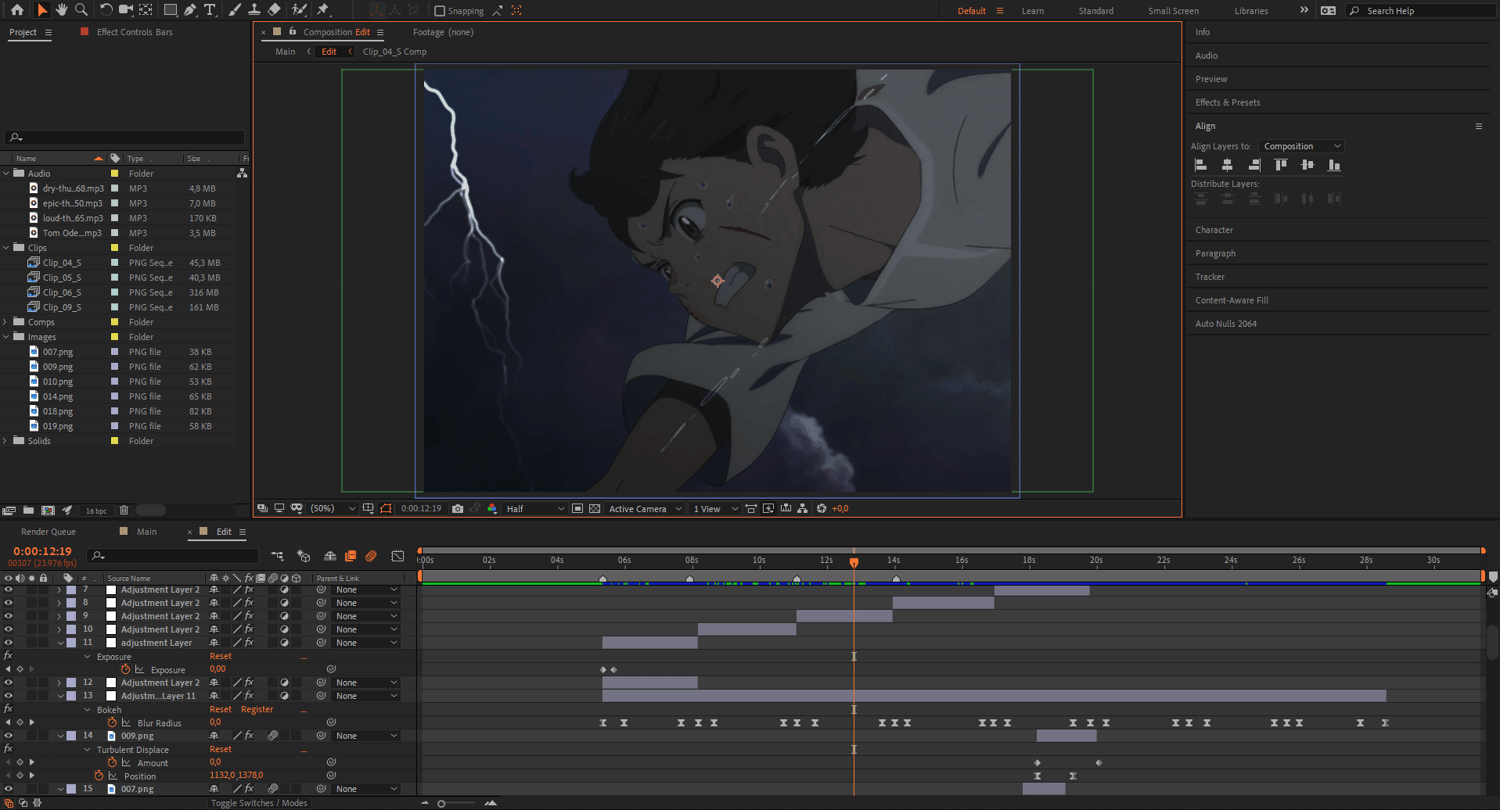Open the Effect Controls Bars tab
Image resolution: width=1500 pixels, height=810 pixels.
(134, 32)
